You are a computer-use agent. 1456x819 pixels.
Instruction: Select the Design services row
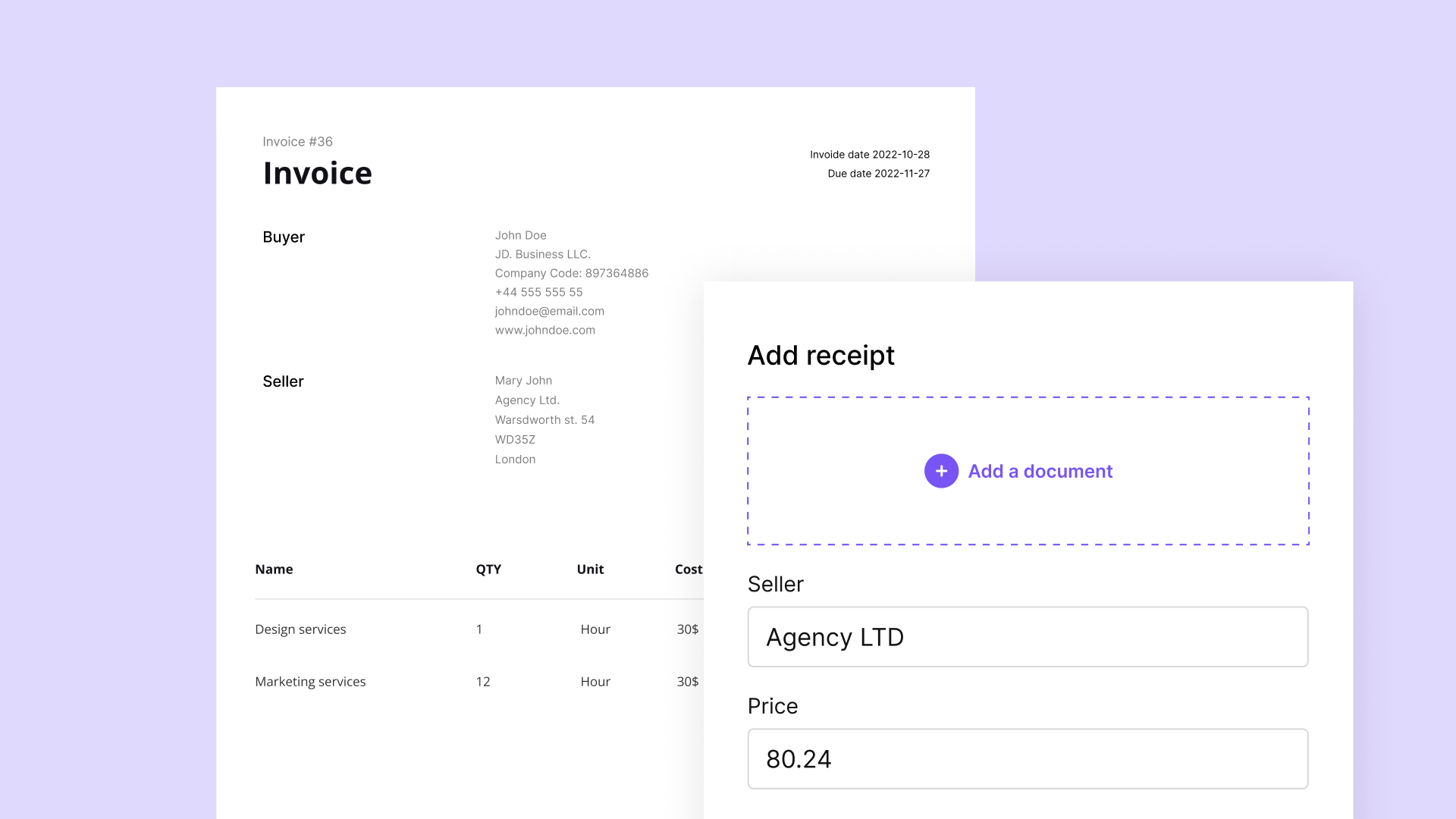tap(300, 629)
